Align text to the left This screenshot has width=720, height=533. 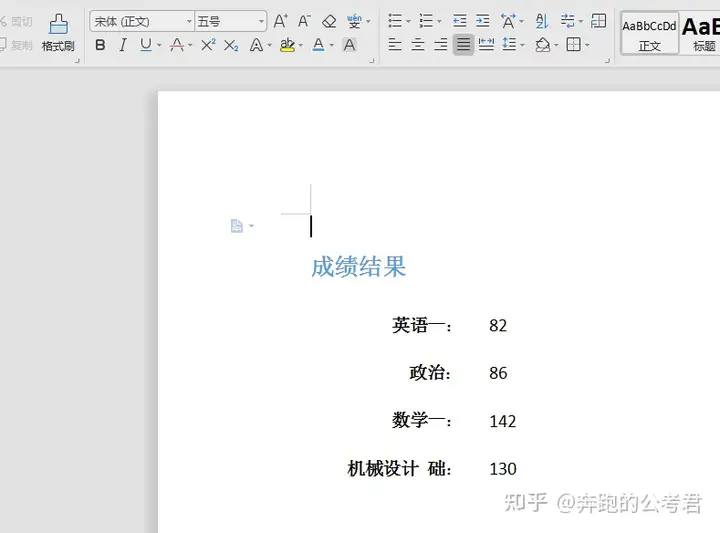point(395,45)
